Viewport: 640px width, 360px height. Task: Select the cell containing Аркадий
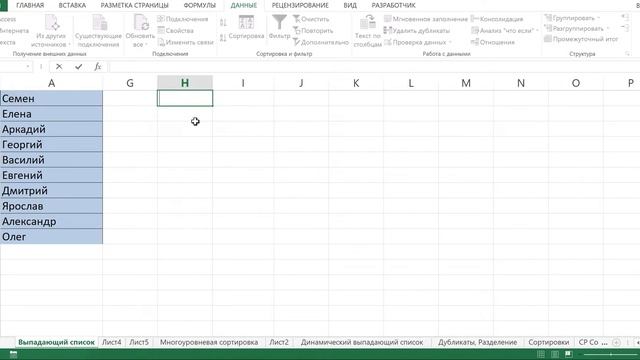[x=51, y=129]
